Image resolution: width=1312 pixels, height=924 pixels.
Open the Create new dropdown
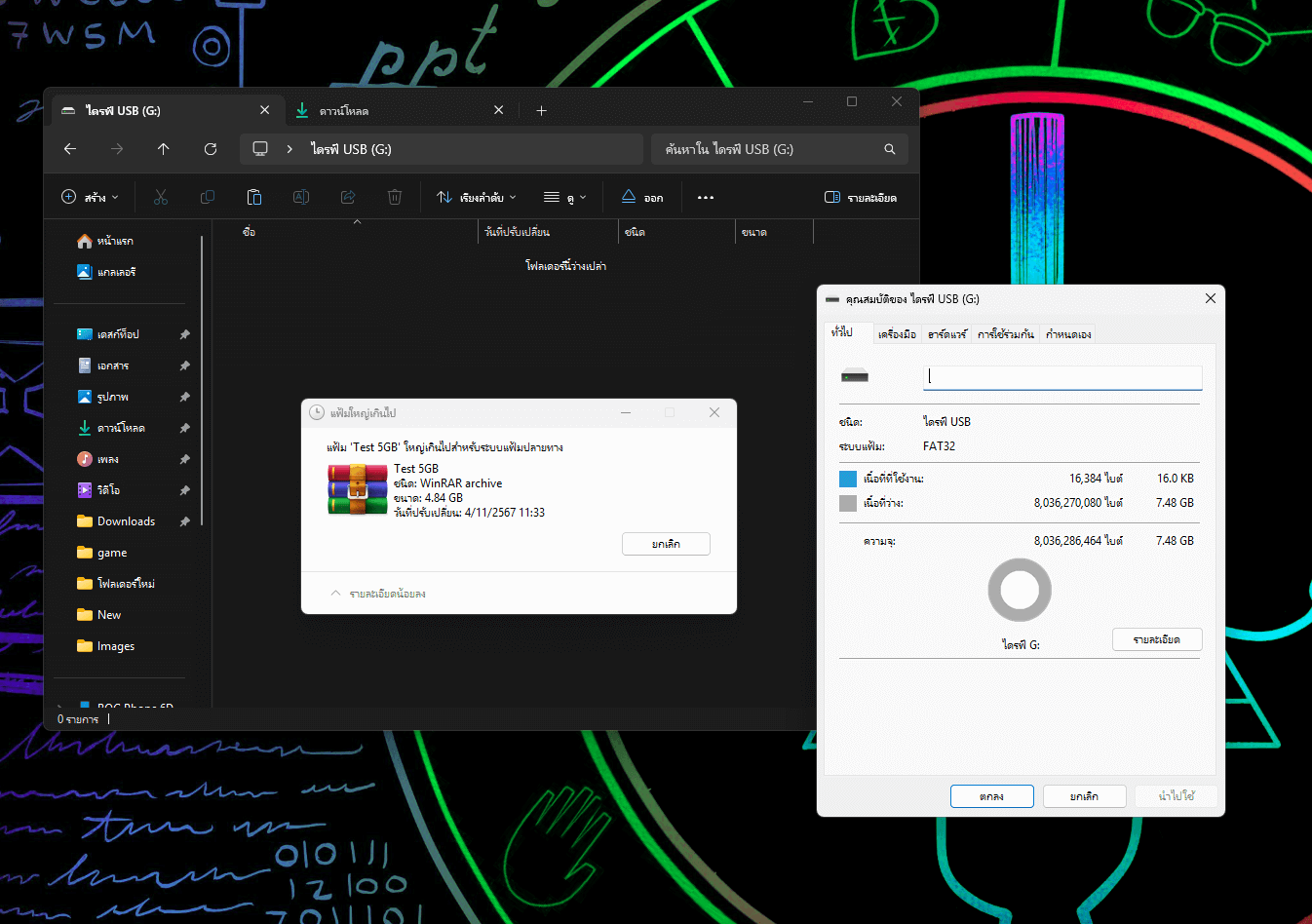(x=90, y=197)
